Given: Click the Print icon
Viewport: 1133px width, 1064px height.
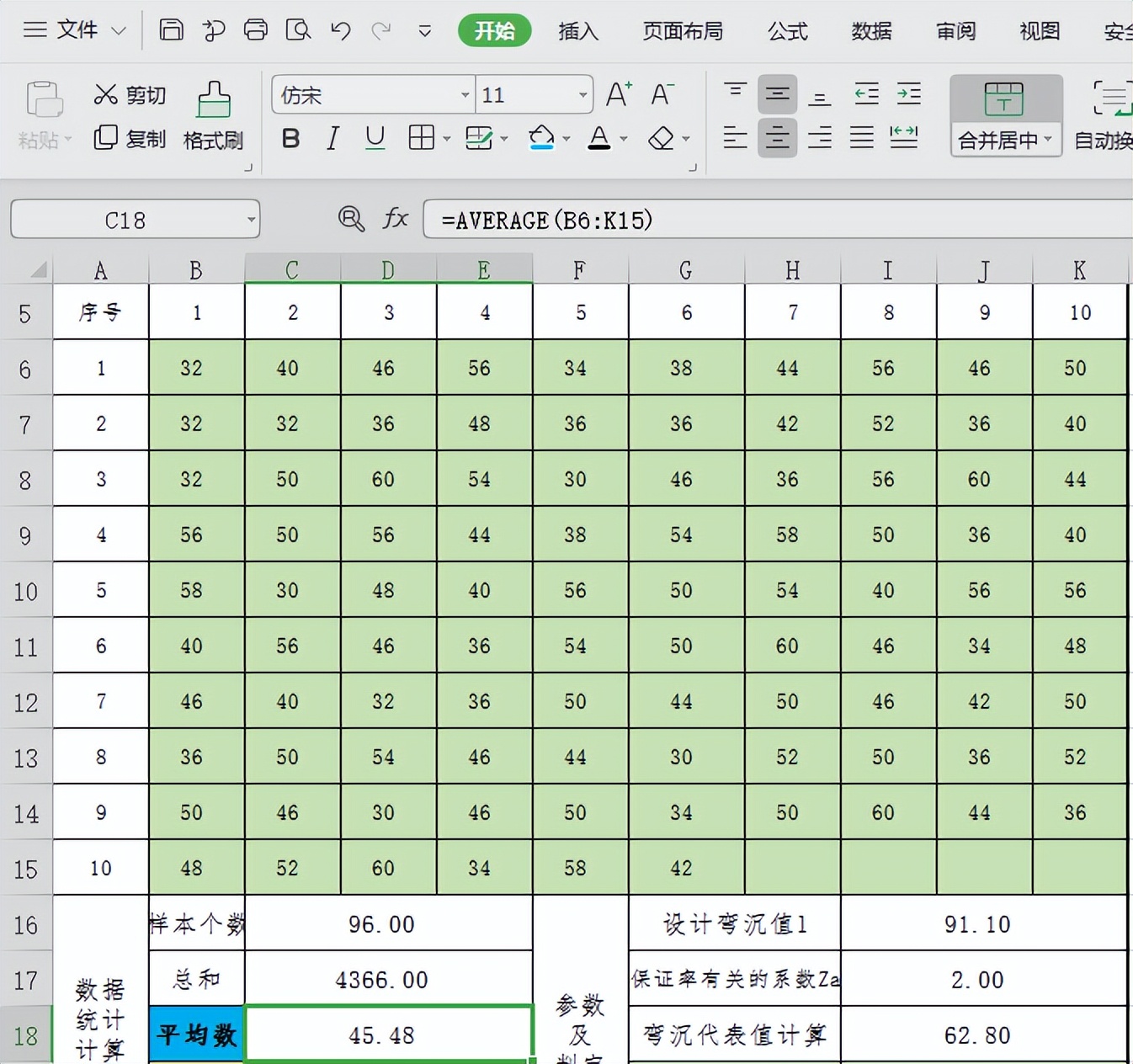Looking at the screenshot, I should tap(255, 30).
